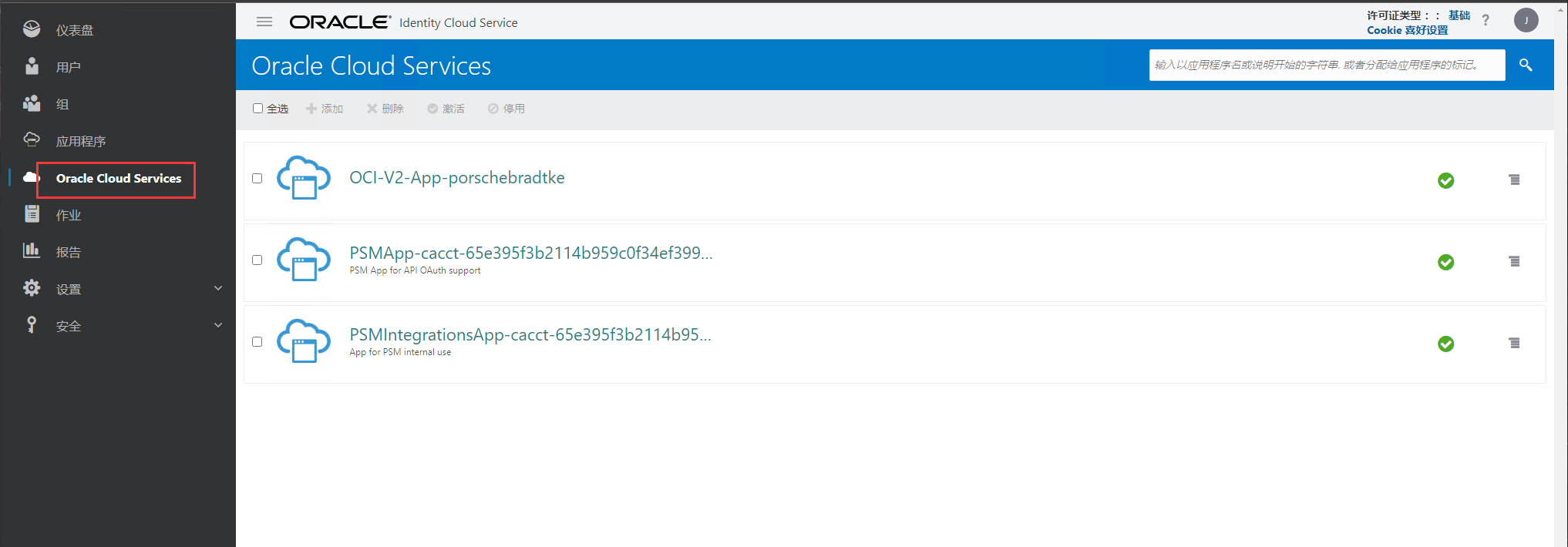
Task: Click 'App for PSM internal use' description
Action: (400, 352)
